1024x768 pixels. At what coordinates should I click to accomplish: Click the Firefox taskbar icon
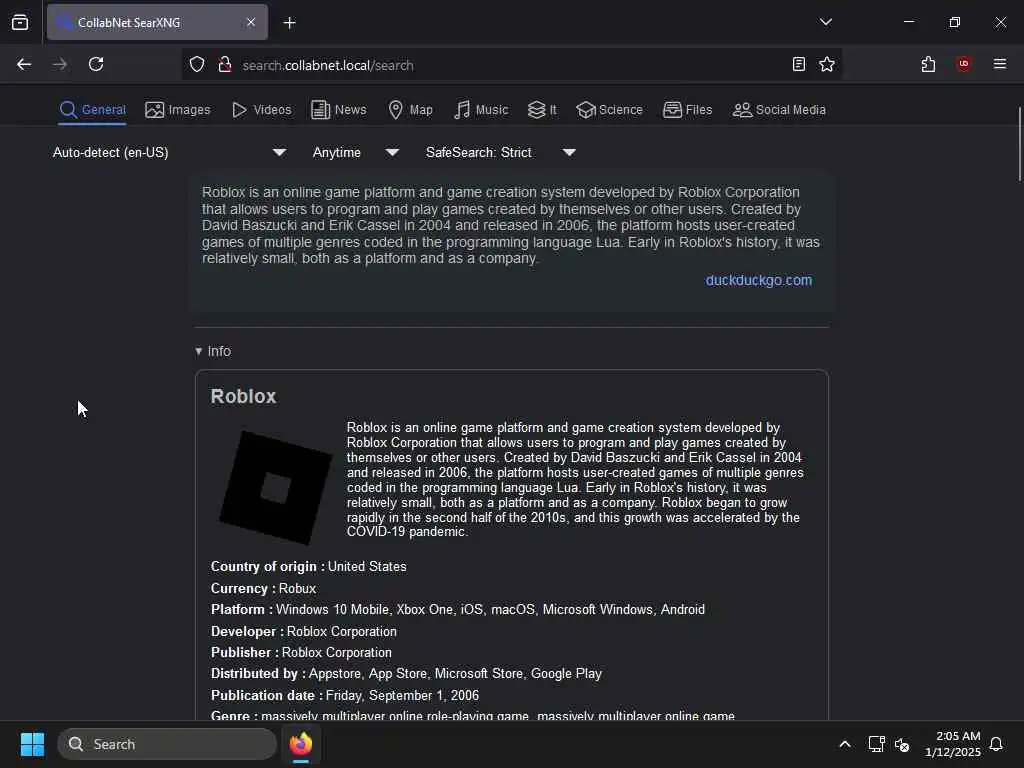301,744
